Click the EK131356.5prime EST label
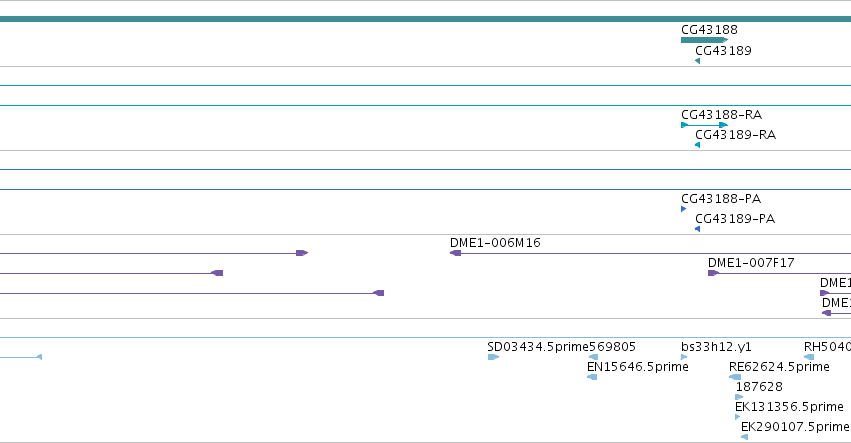Viewport: 851px width, 443px height. [789, 407]
